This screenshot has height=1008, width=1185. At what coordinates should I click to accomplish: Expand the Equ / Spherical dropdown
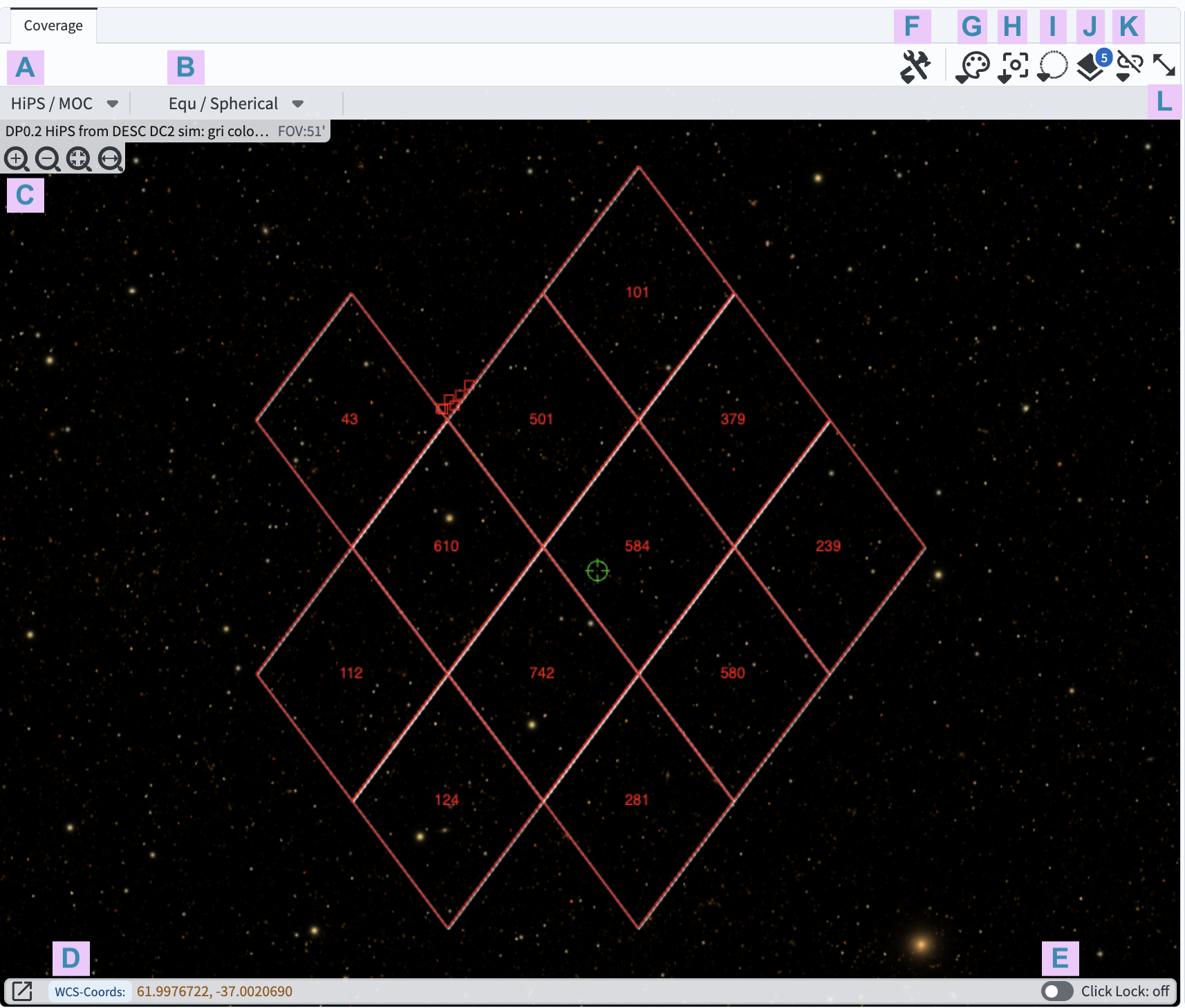coord(236,104)
